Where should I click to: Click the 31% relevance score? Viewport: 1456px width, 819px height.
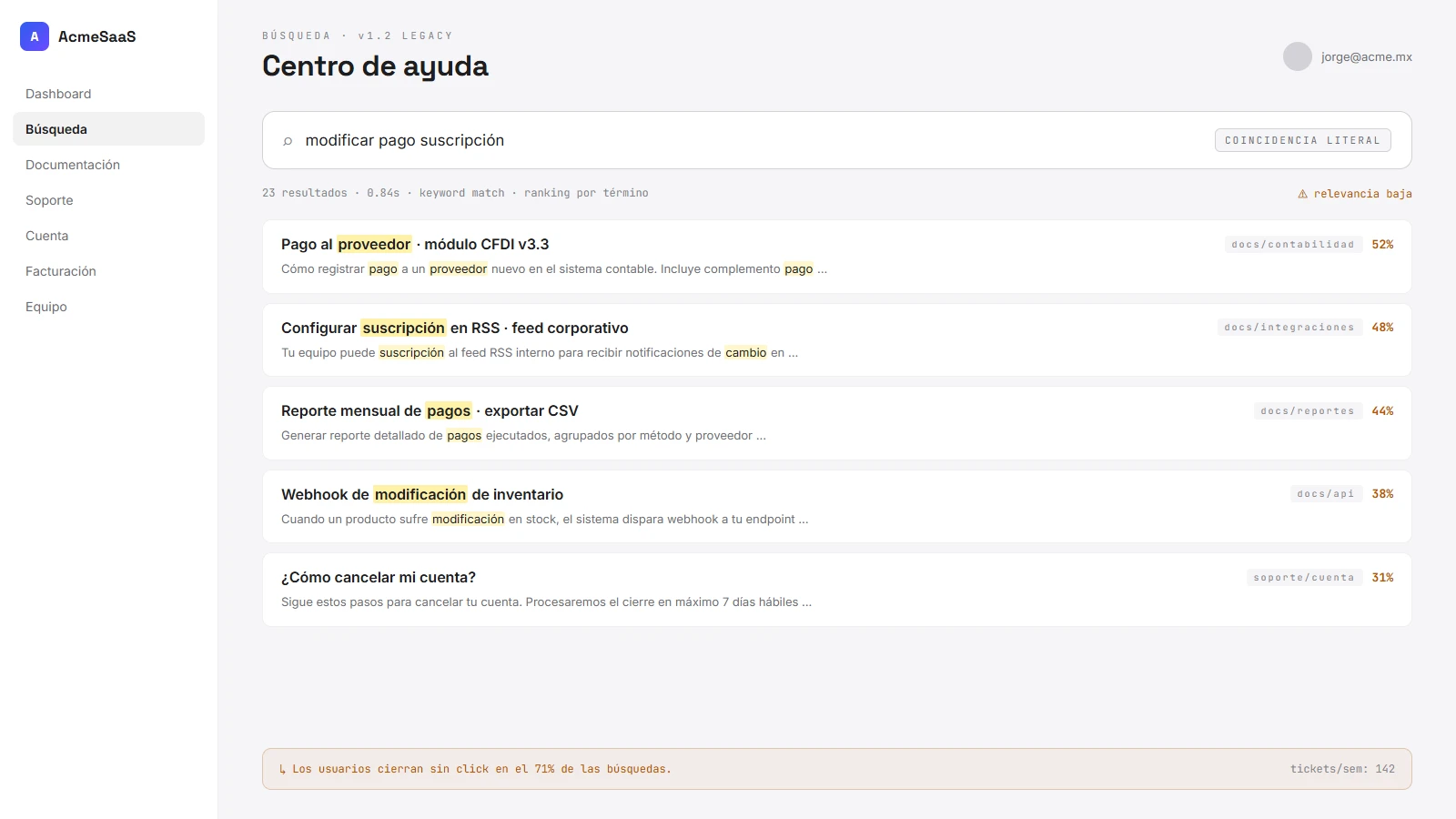coord(1382,577)
